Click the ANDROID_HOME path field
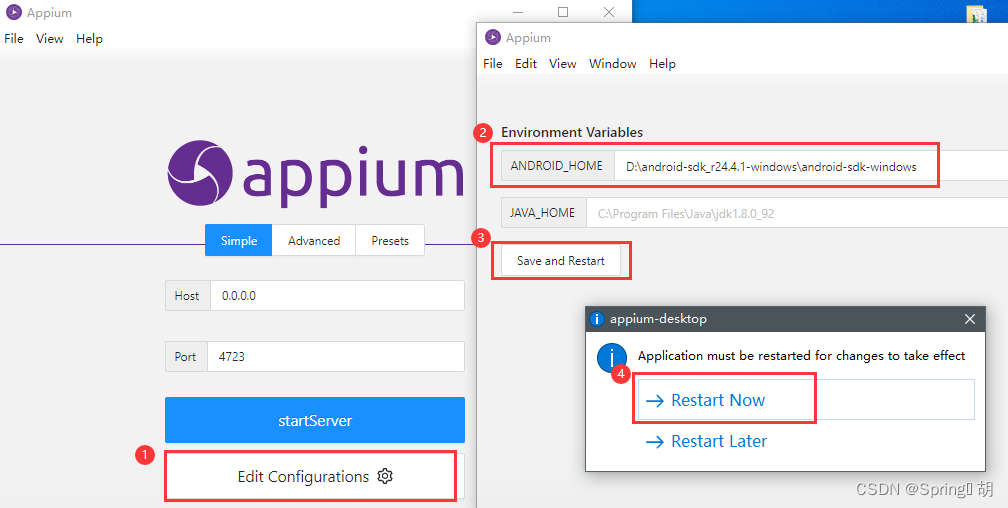The image size is (1008, 508). click(811, 167)
